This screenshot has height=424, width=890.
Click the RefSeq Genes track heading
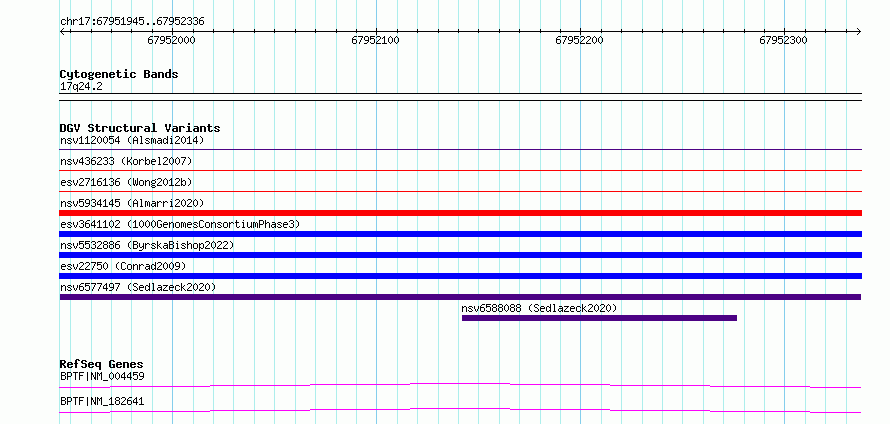(102, 364)
